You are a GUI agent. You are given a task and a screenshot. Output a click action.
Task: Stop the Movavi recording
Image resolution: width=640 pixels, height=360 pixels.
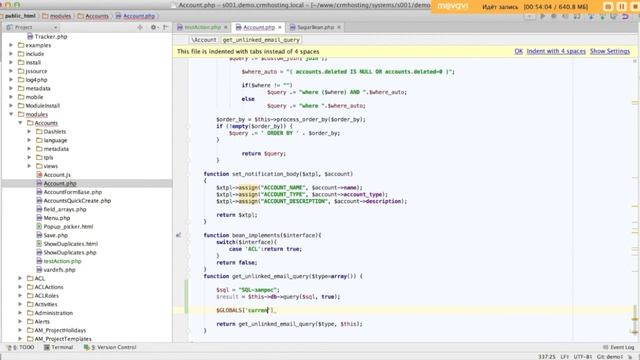[635, 7]
